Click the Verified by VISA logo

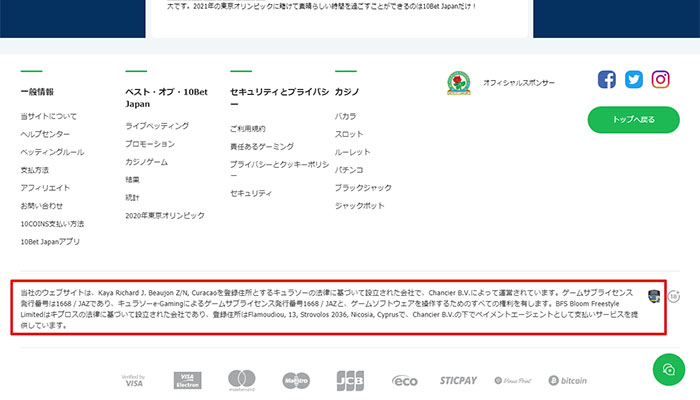pyautogui.click(x=133, y=381)
